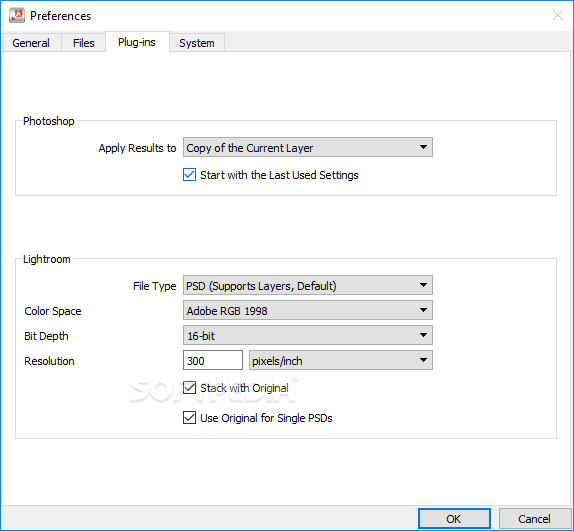Screen dimensions: 574x531
Task: Open the Apply Results to dropdown
Action: 308,147
